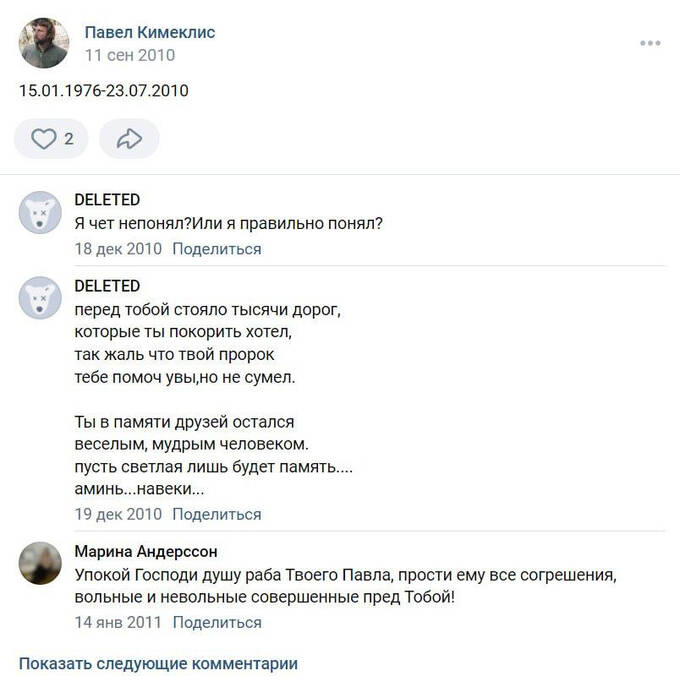The height and width of the screenshot is (698, 680).
Task: Open comment date 14 янв 2011
Action: (118, 622)
